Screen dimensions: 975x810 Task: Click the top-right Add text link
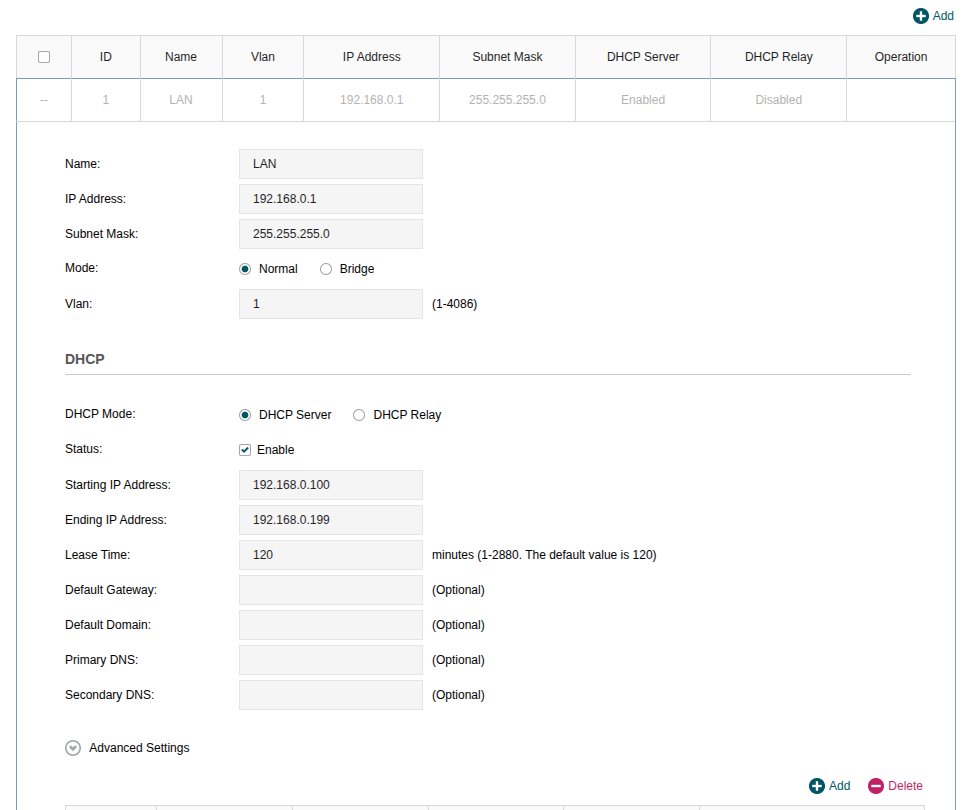[x=943, y=16]
